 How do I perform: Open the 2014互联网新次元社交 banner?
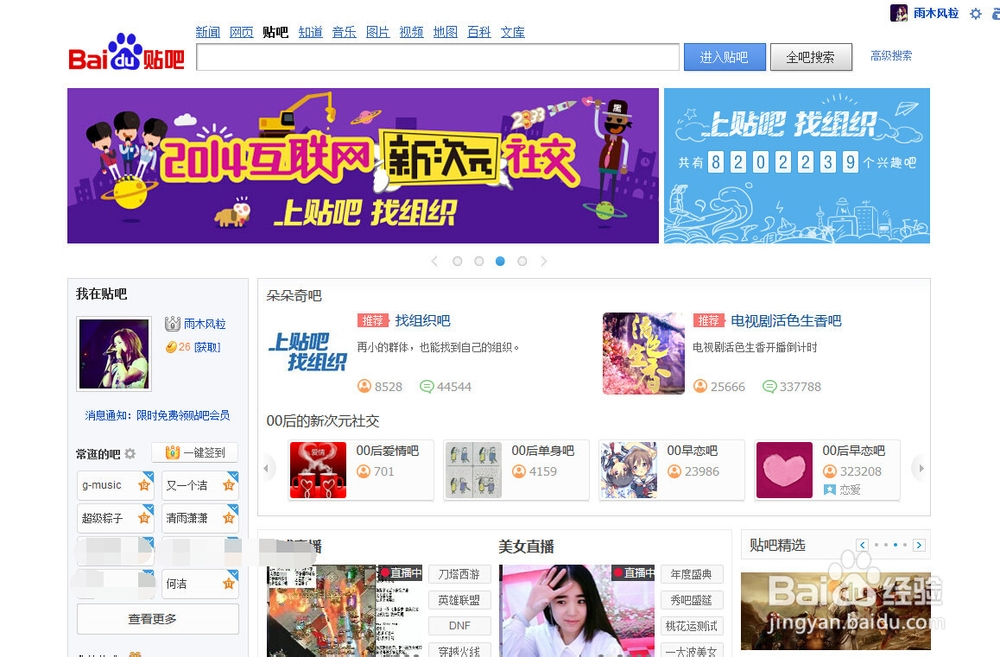tap(363, 166)
